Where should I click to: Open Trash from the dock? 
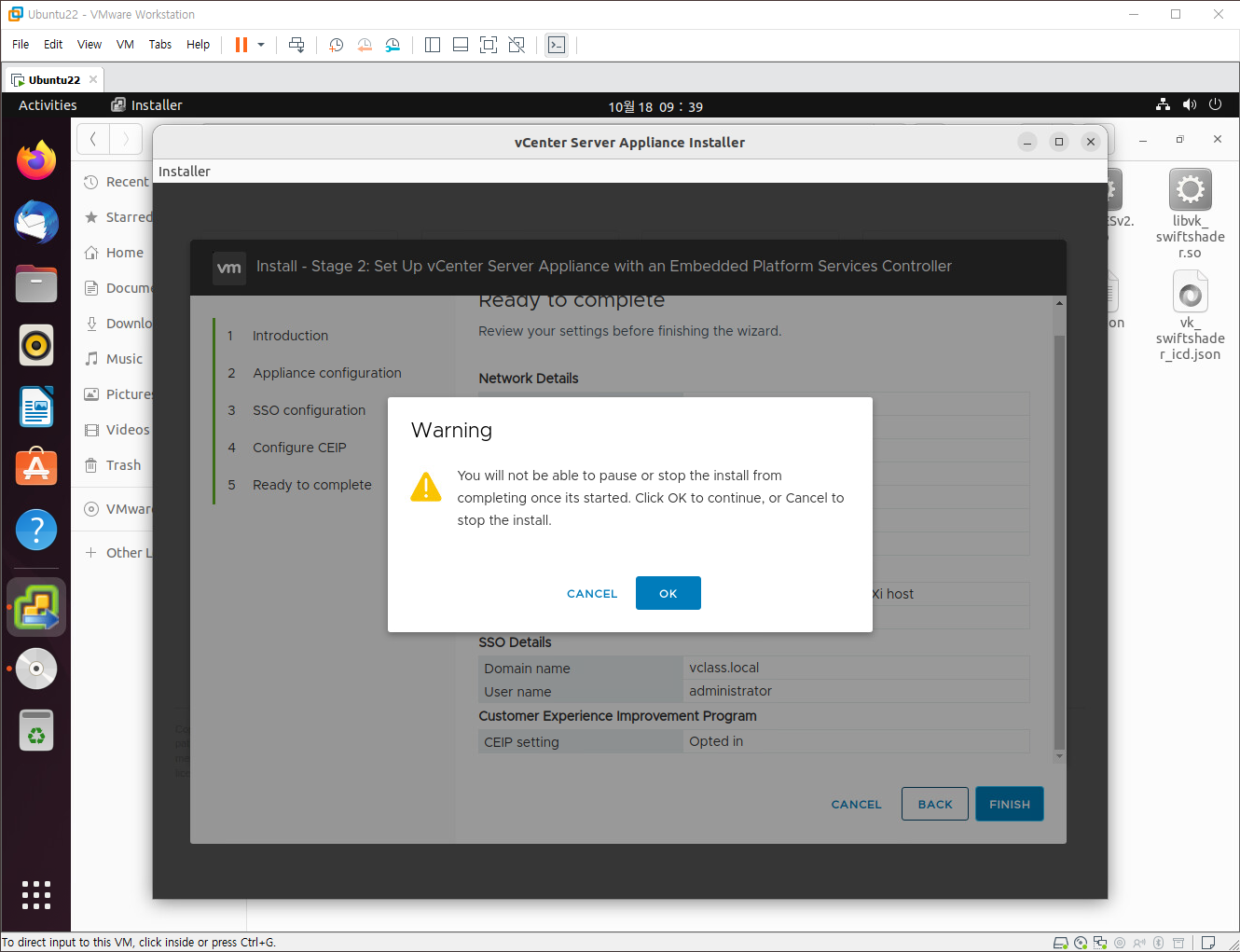36,730
